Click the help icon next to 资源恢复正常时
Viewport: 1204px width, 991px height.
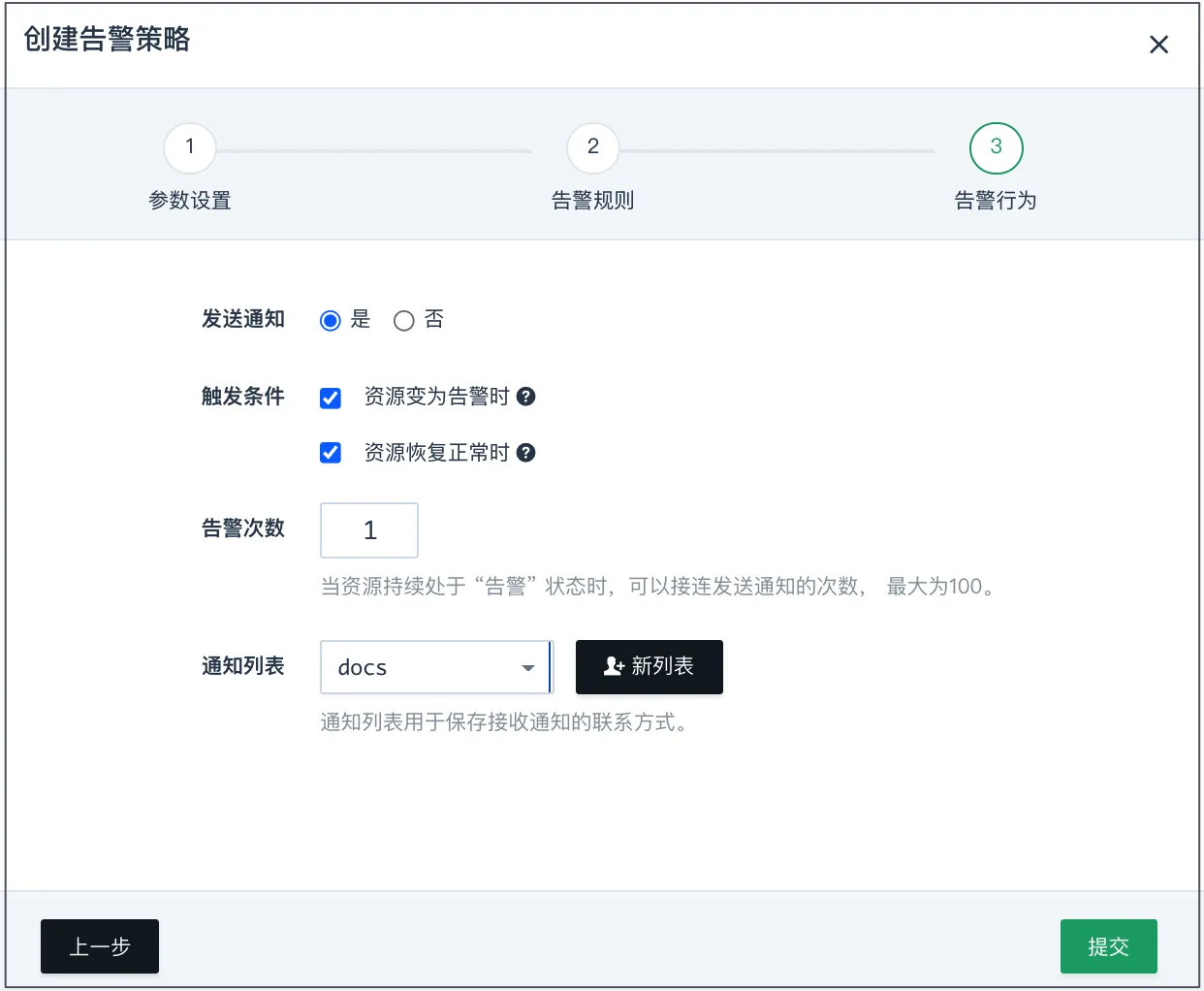pos(525,452)
